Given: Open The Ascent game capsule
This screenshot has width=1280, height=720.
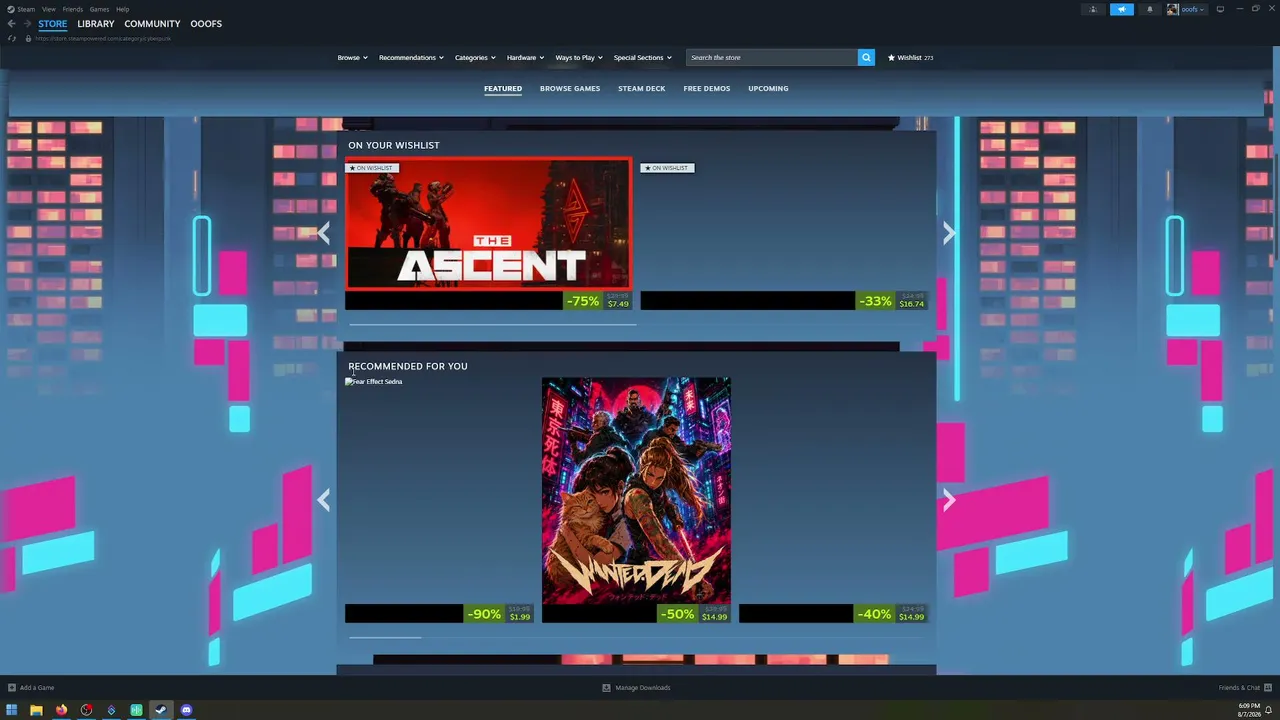Looking at the screenshot, I should pos(488,224).
